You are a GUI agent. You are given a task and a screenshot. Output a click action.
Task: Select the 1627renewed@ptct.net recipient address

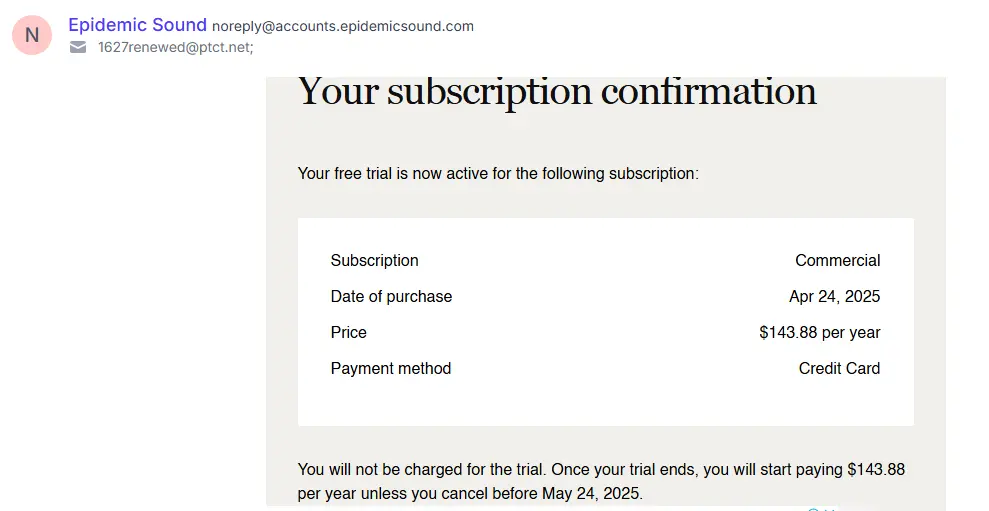click(x=175, y=47)
